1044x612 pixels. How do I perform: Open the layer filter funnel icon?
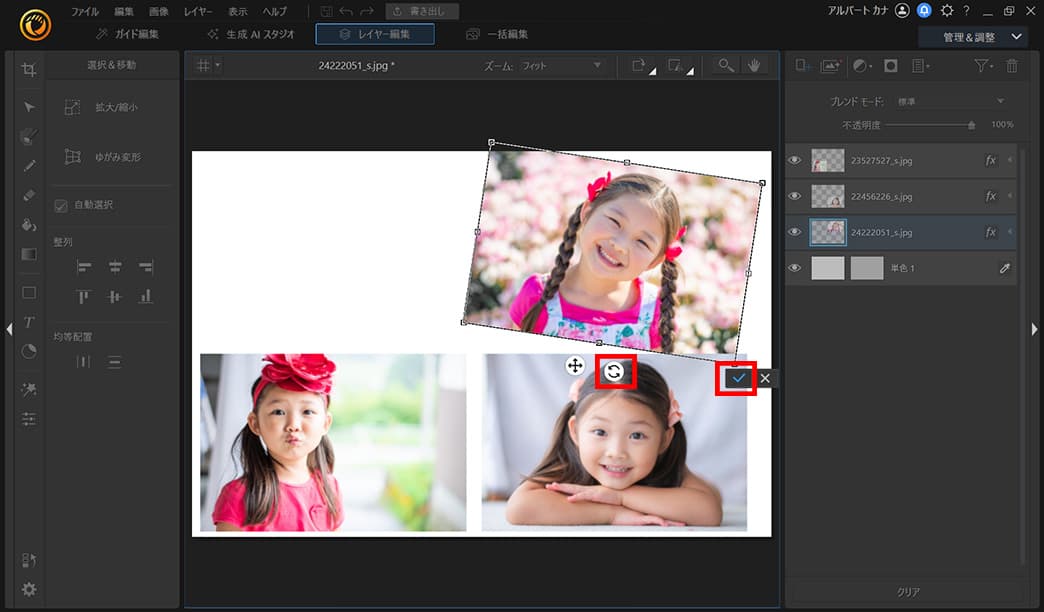(x=982, y=64)
